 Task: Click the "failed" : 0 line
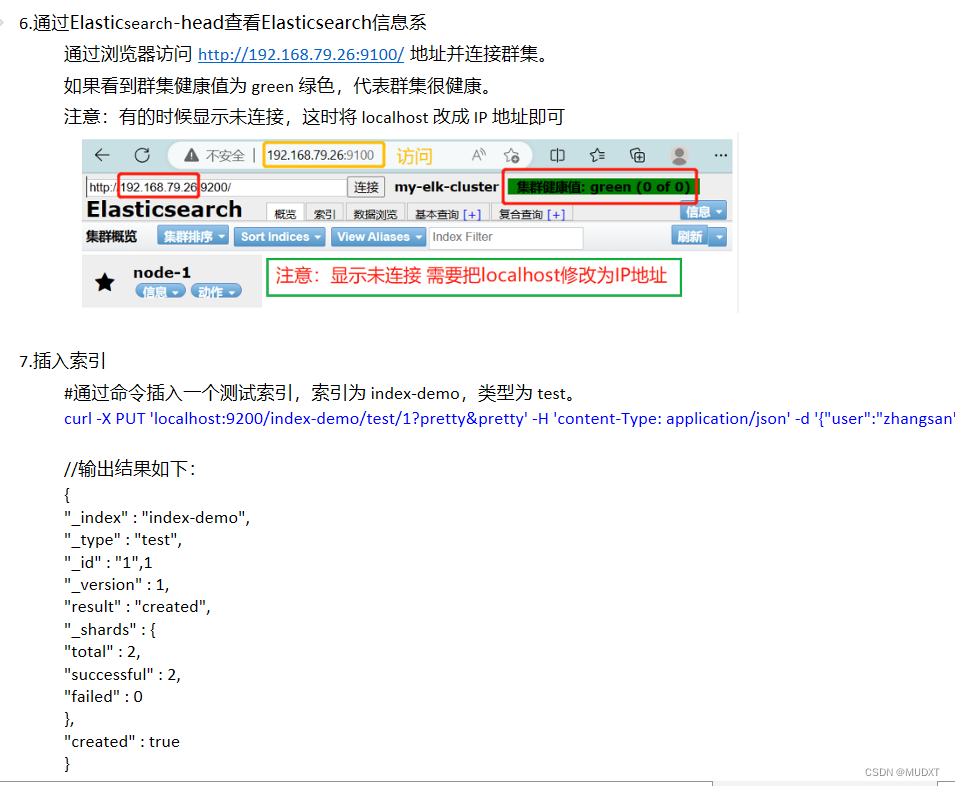coord(104,697)
